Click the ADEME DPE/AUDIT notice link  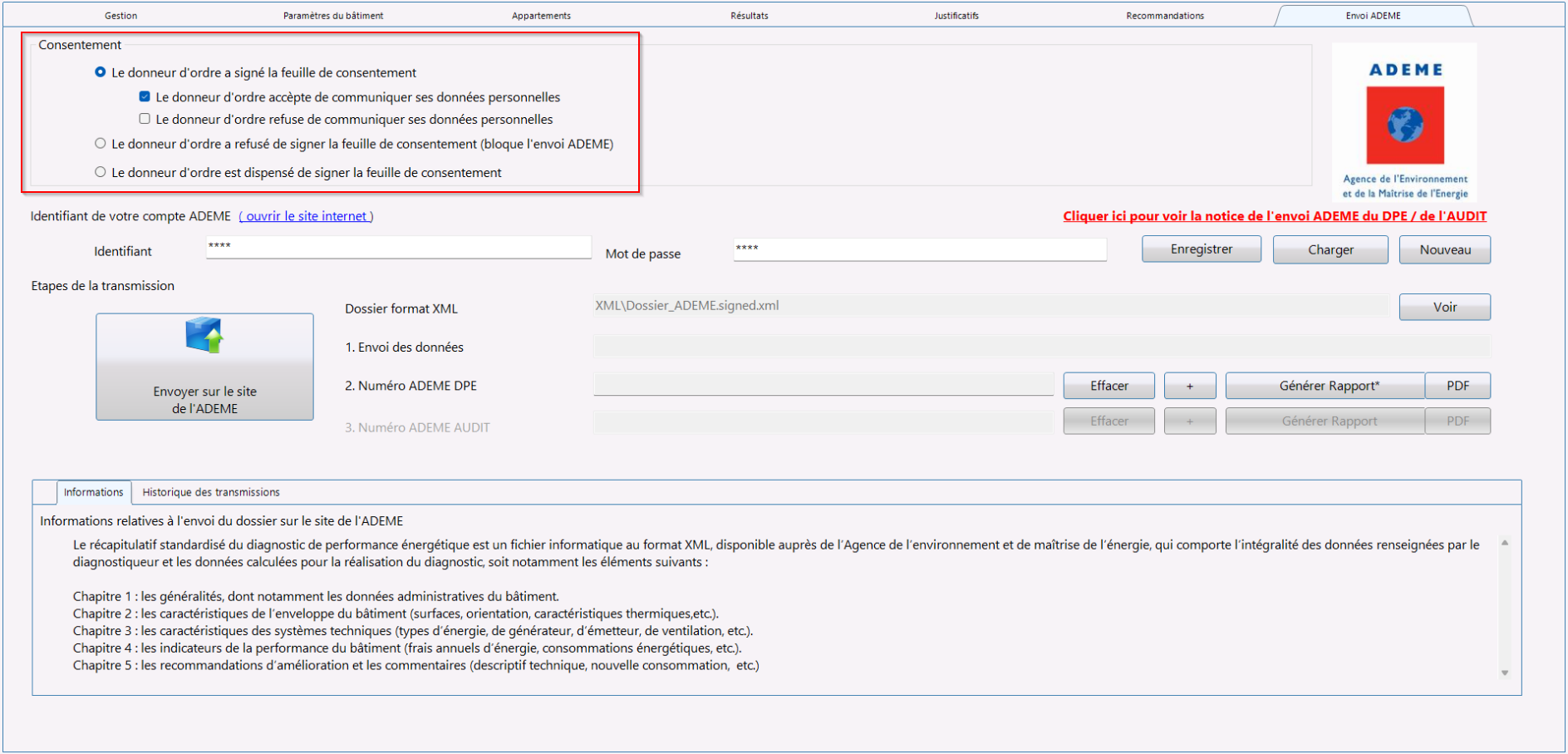(1274, 215)
